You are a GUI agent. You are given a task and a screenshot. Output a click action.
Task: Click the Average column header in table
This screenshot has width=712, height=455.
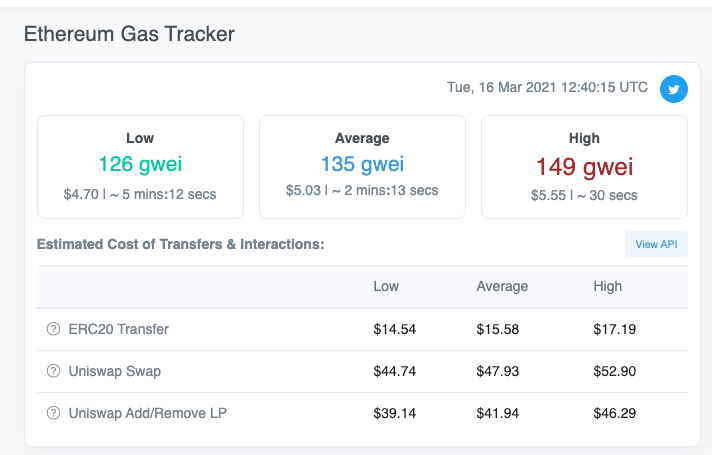click(502, 287)
